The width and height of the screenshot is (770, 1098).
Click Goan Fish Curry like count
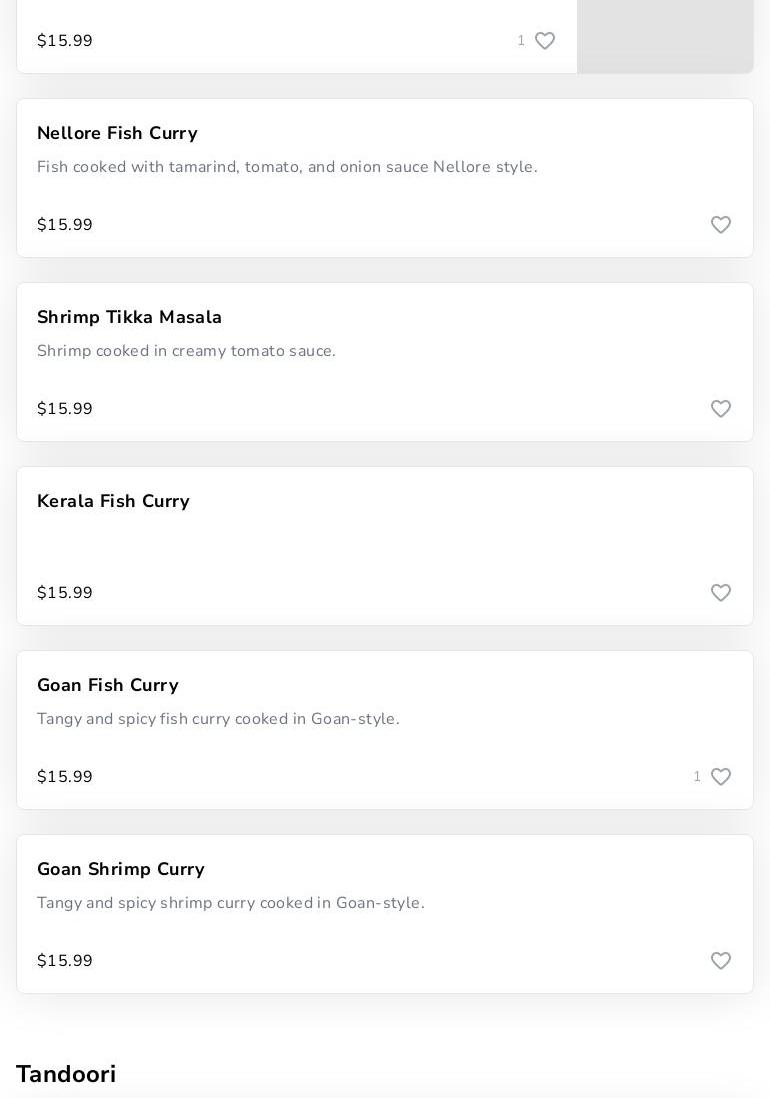(697, 777)
